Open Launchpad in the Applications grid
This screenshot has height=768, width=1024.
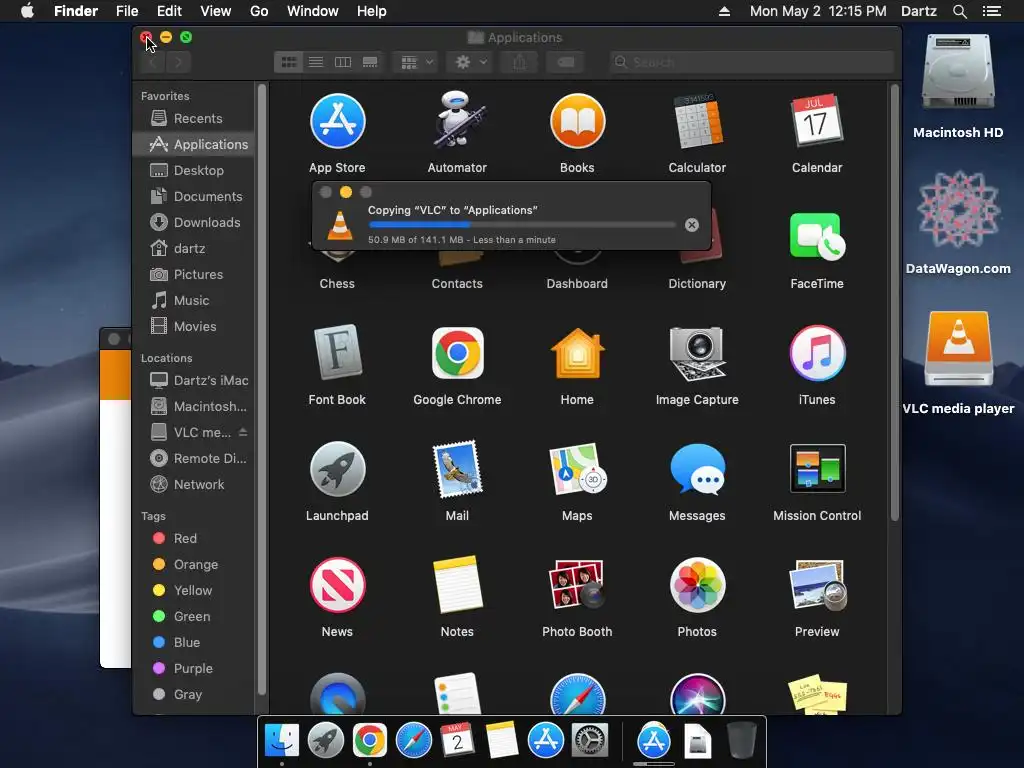[337, 469]
